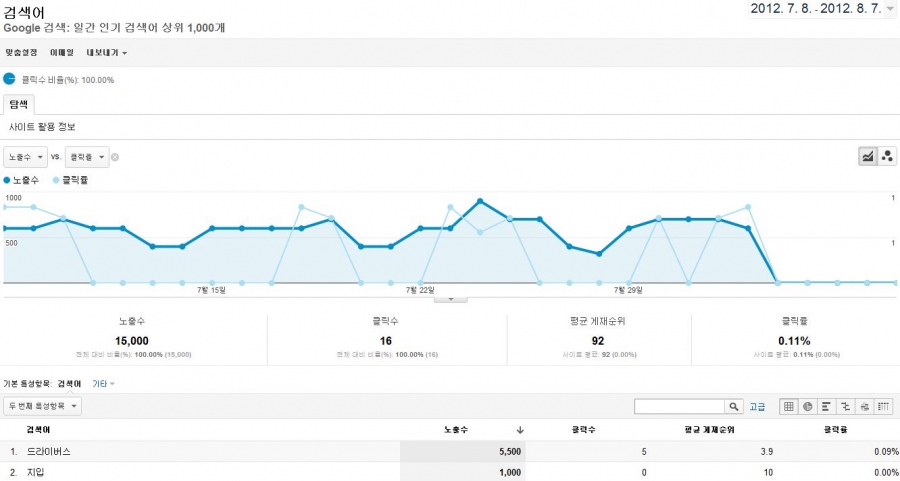Open the 노출수 metric dropdown

[26, 157]
